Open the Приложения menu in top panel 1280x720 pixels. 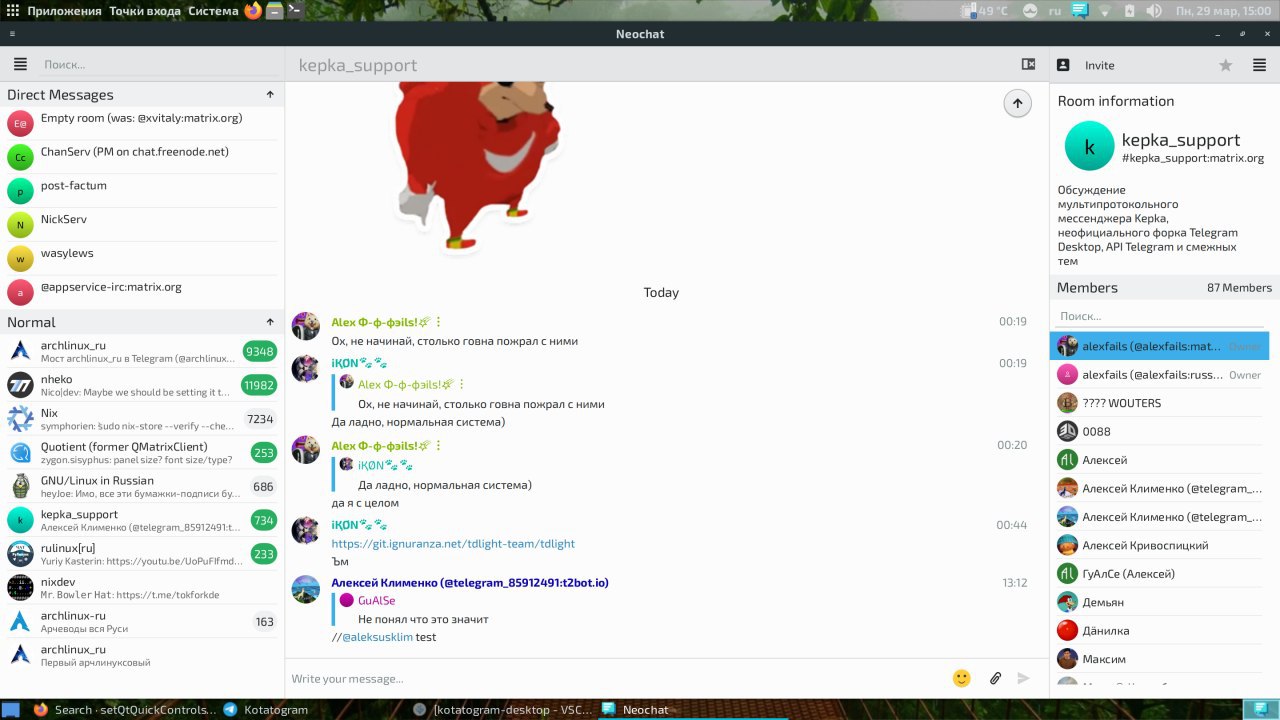(x=64, y=11)
